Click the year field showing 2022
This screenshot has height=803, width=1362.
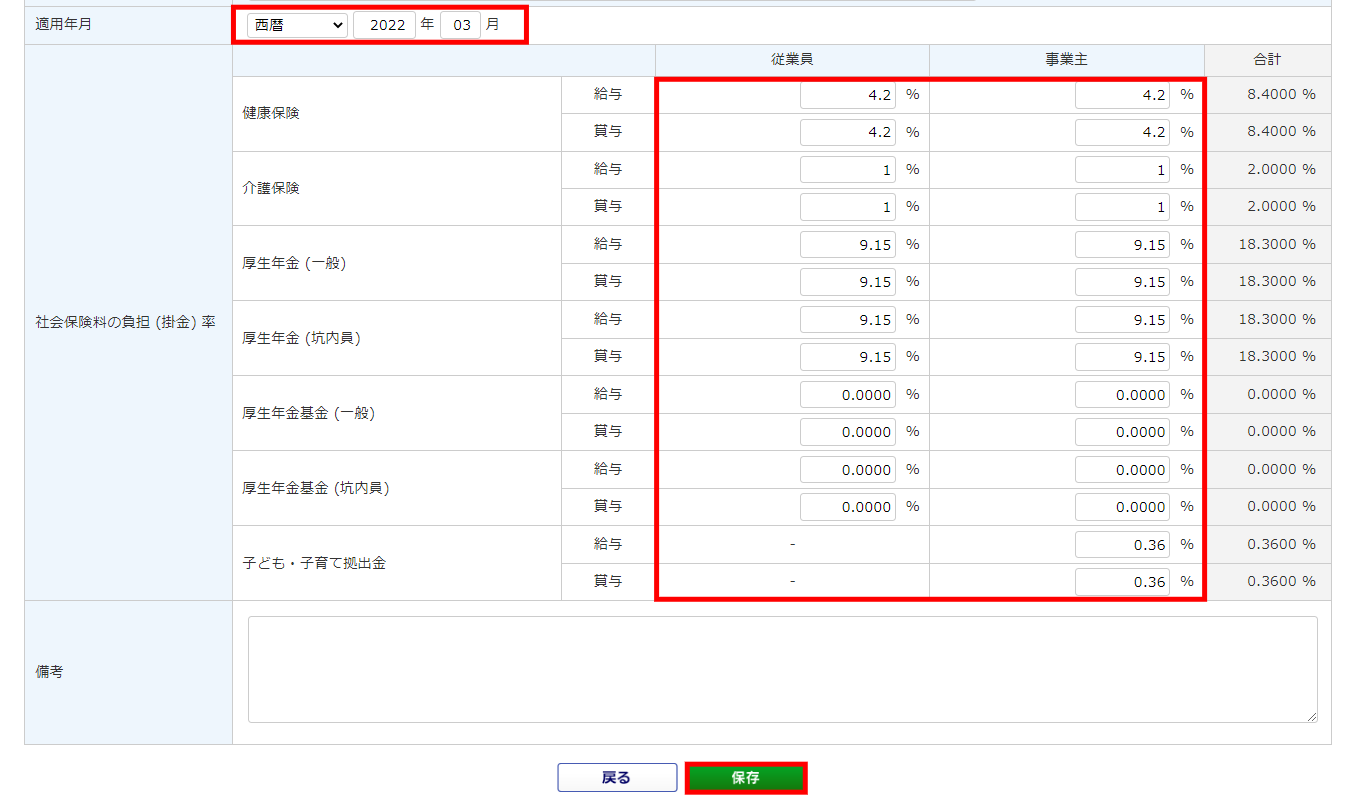coord(384,25)
